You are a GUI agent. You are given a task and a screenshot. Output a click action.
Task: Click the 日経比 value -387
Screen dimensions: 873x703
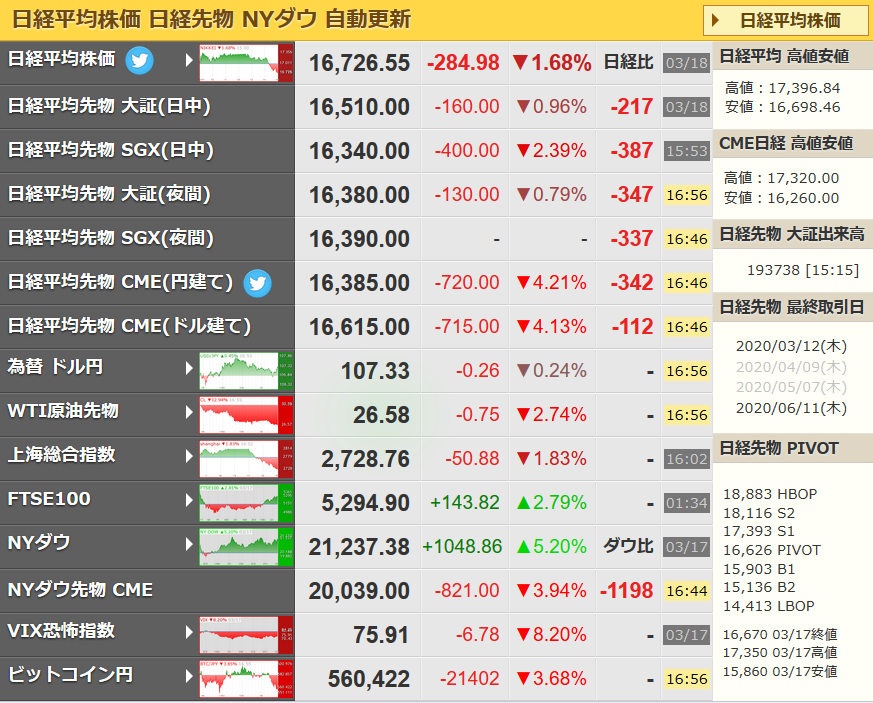pos(631,150)
